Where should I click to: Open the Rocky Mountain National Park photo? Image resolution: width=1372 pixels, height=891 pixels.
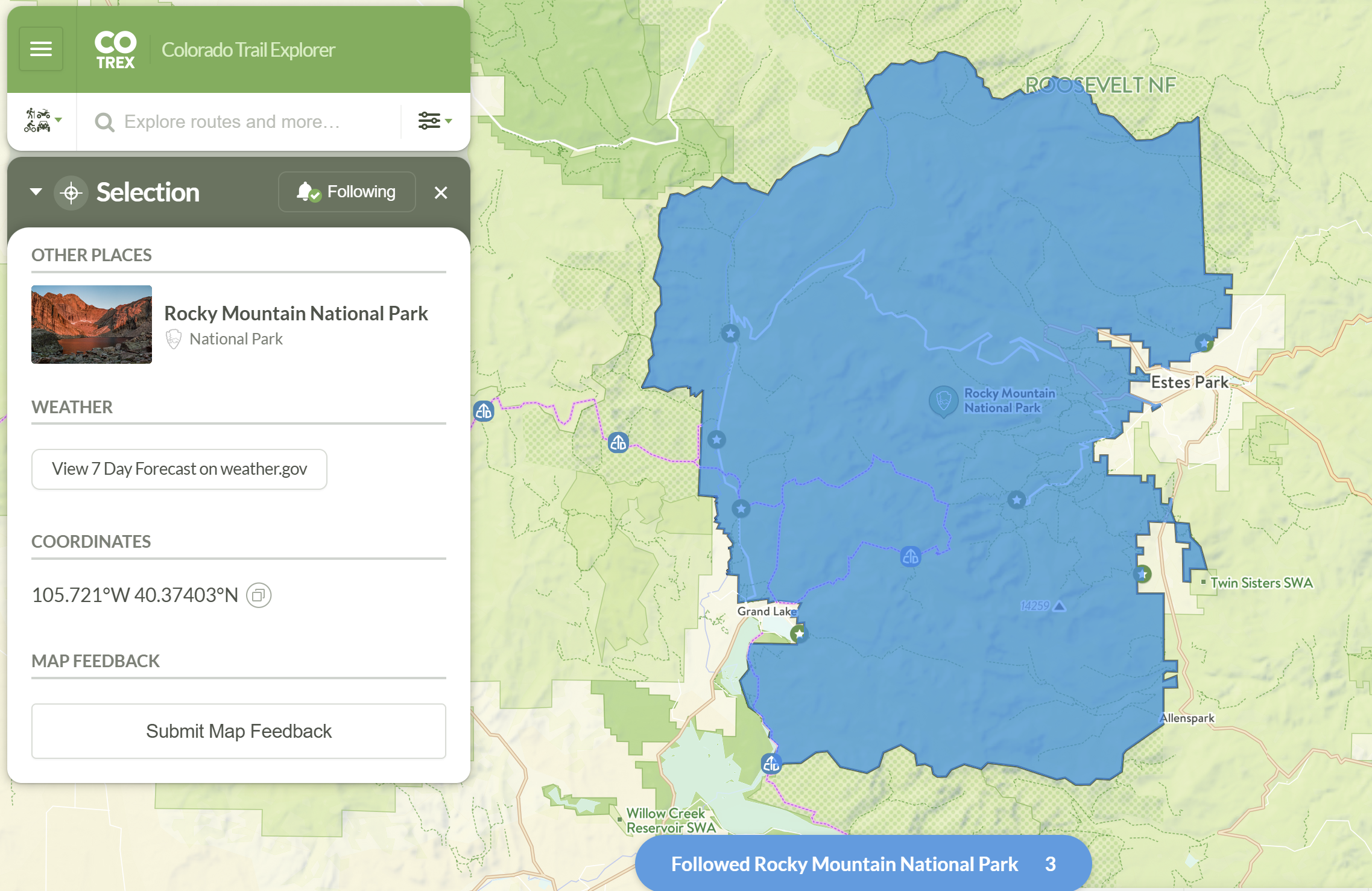[x=92, y=325]
